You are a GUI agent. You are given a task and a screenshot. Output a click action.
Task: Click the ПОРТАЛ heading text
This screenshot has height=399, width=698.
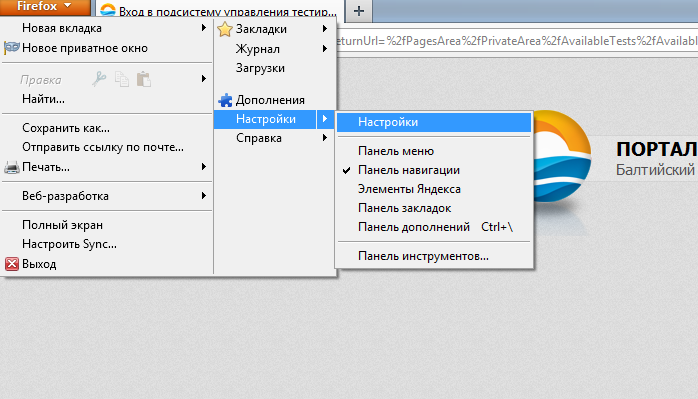pos(657,150)
